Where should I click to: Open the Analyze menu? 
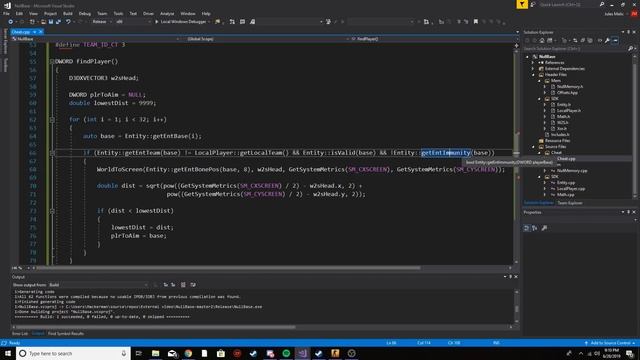(167, 13)
